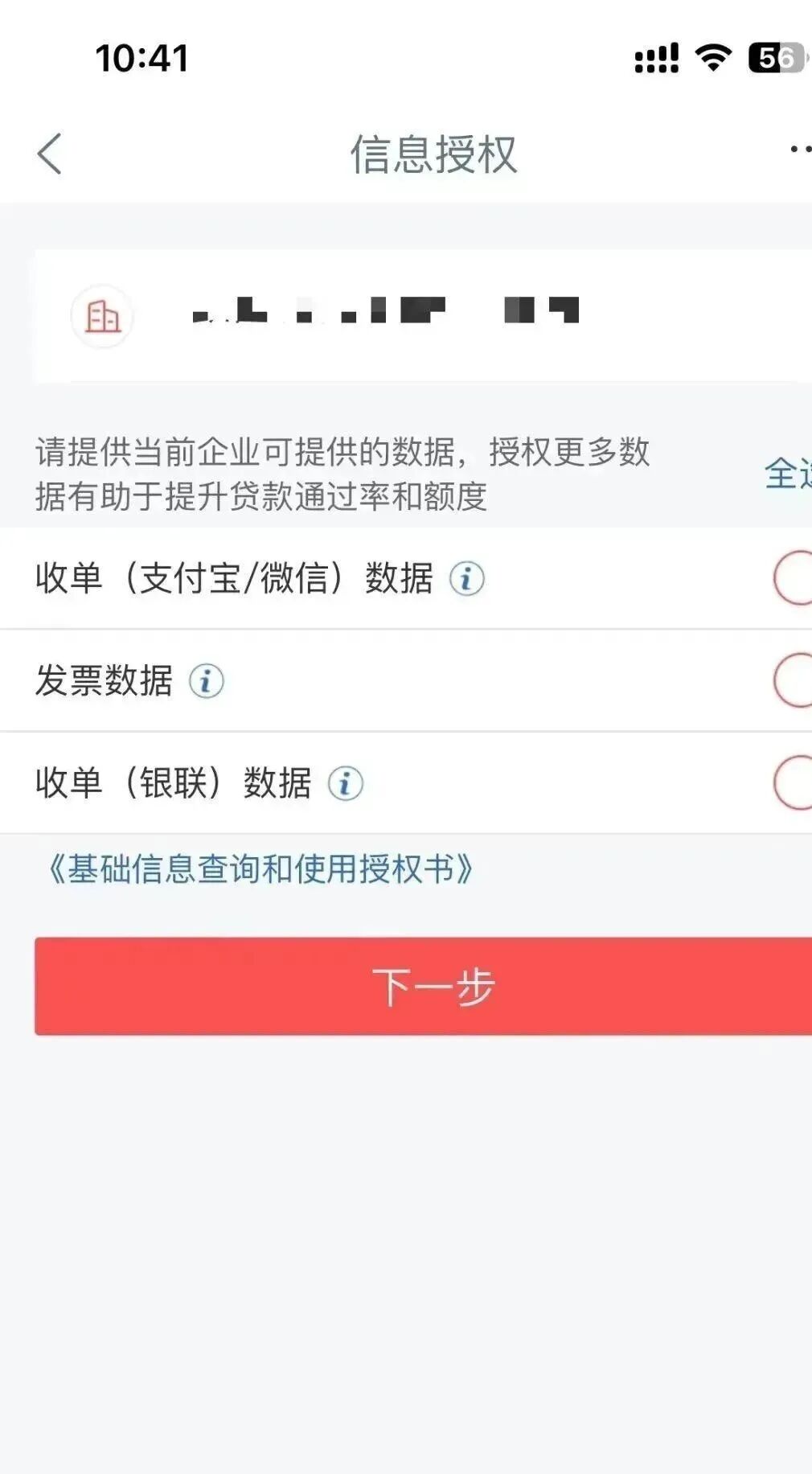Tap the 全选 select-all link

(789, 474)
